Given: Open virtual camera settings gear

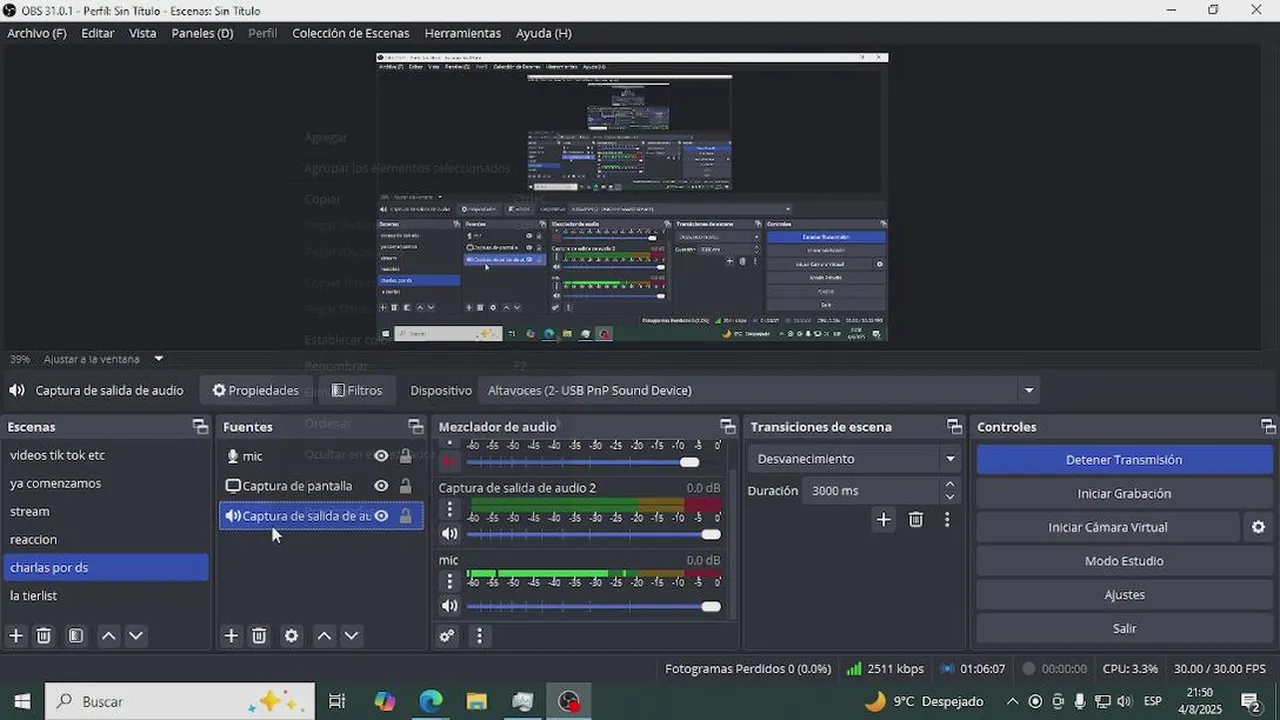Looking at the screenshot, I should click(x=1259, y=527).
